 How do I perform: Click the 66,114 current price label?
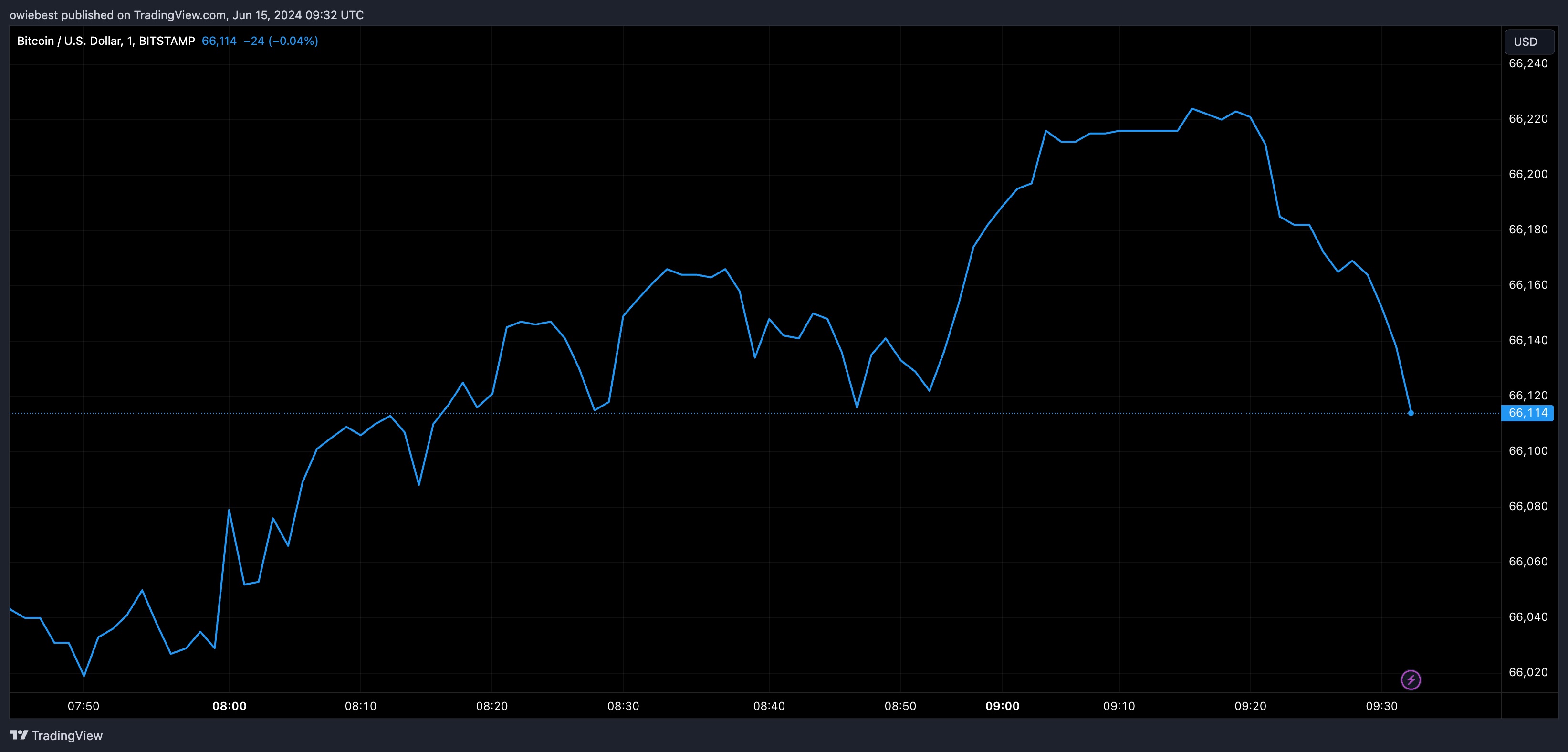click(1527, 413)
